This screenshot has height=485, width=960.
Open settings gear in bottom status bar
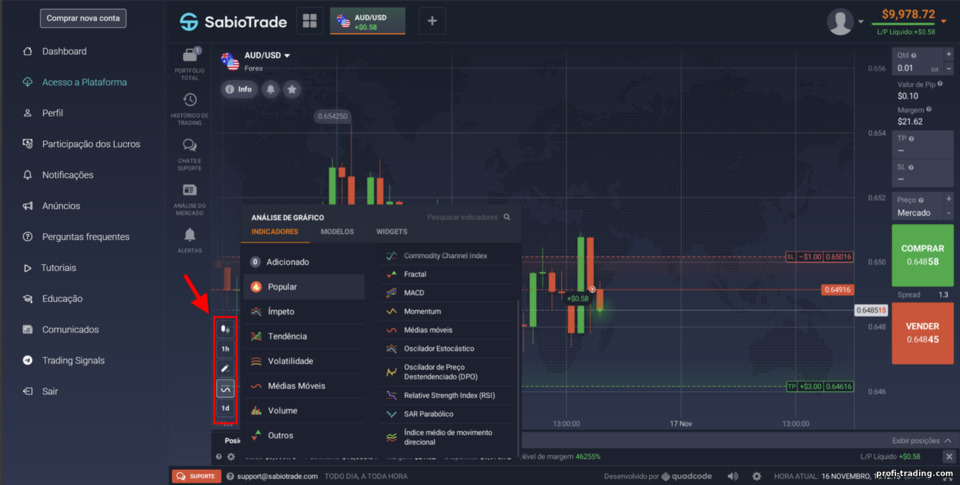pos(757,476)
